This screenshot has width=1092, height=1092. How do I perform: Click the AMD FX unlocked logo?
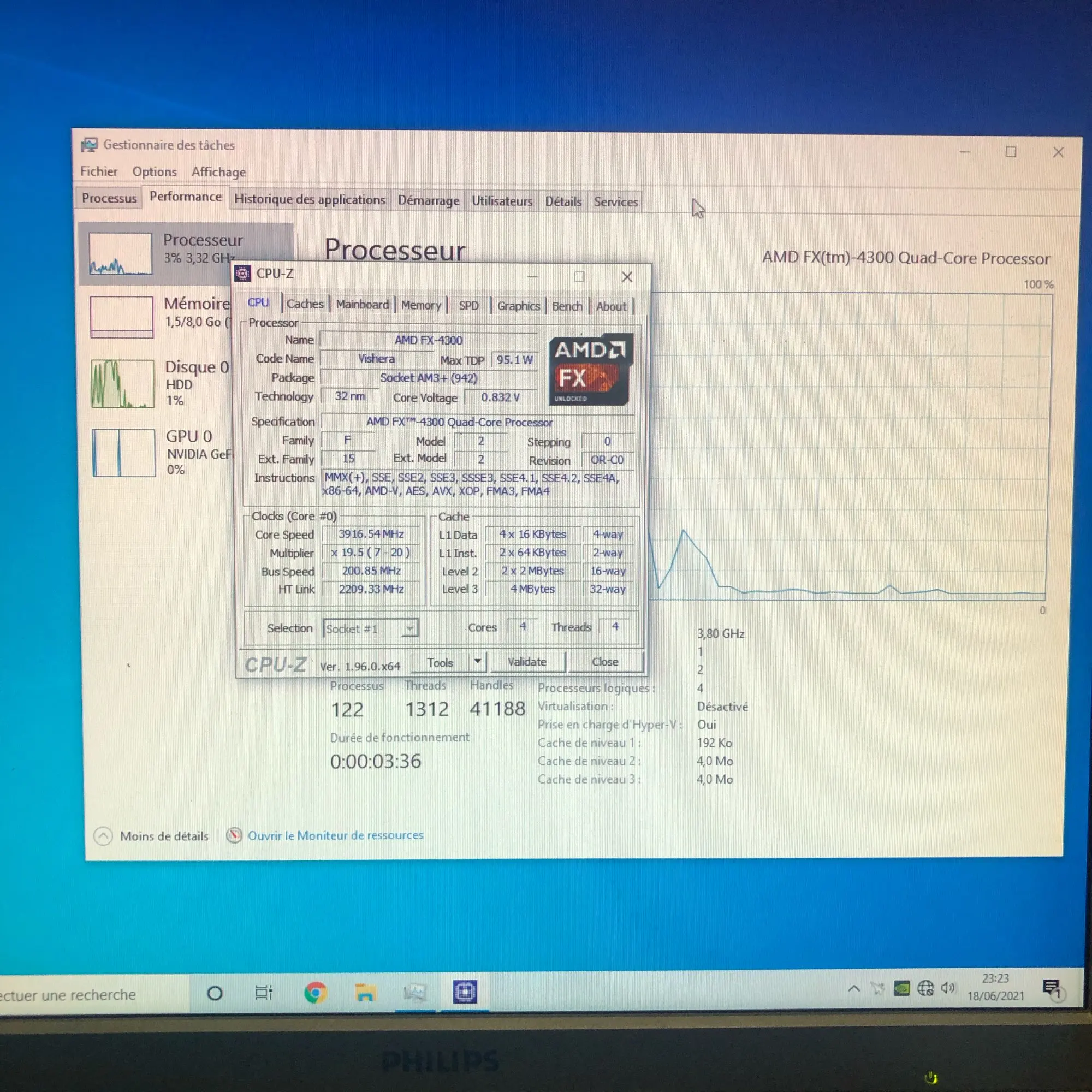coord(591,370)
